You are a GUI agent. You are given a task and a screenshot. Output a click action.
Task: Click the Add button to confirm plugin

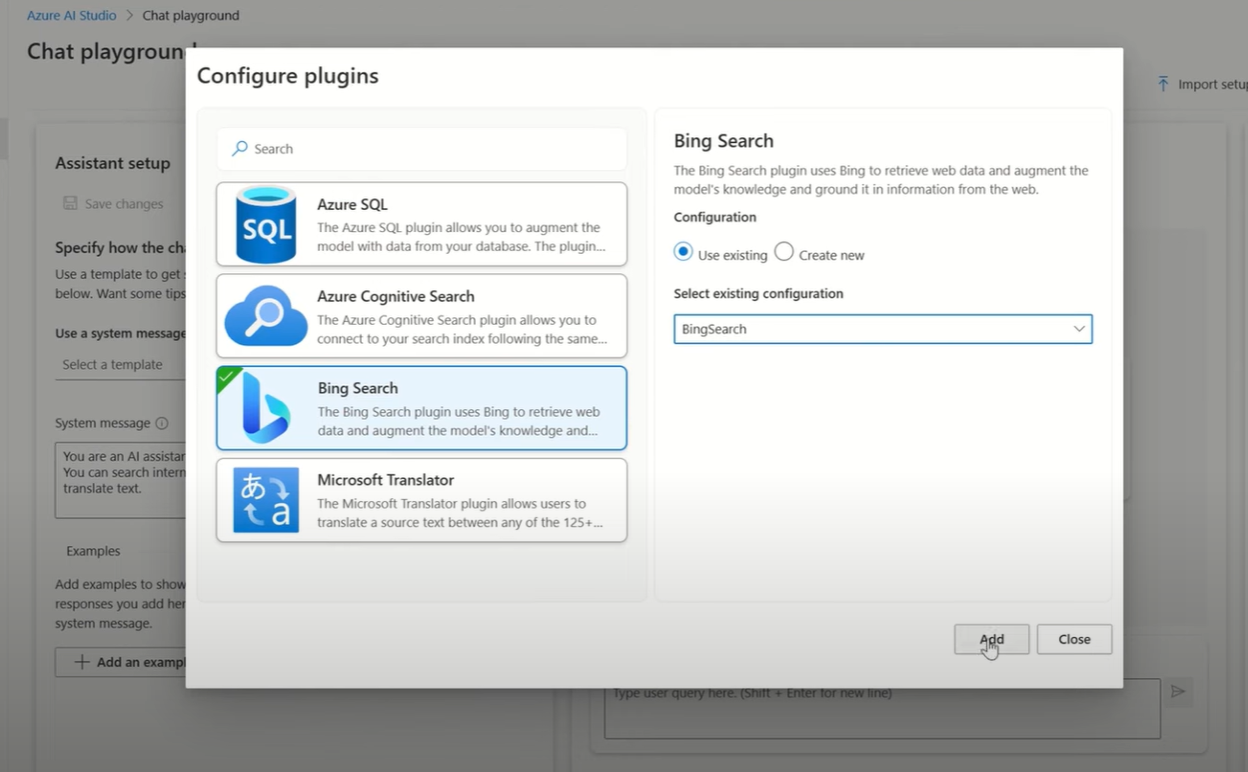pos(991,639)
